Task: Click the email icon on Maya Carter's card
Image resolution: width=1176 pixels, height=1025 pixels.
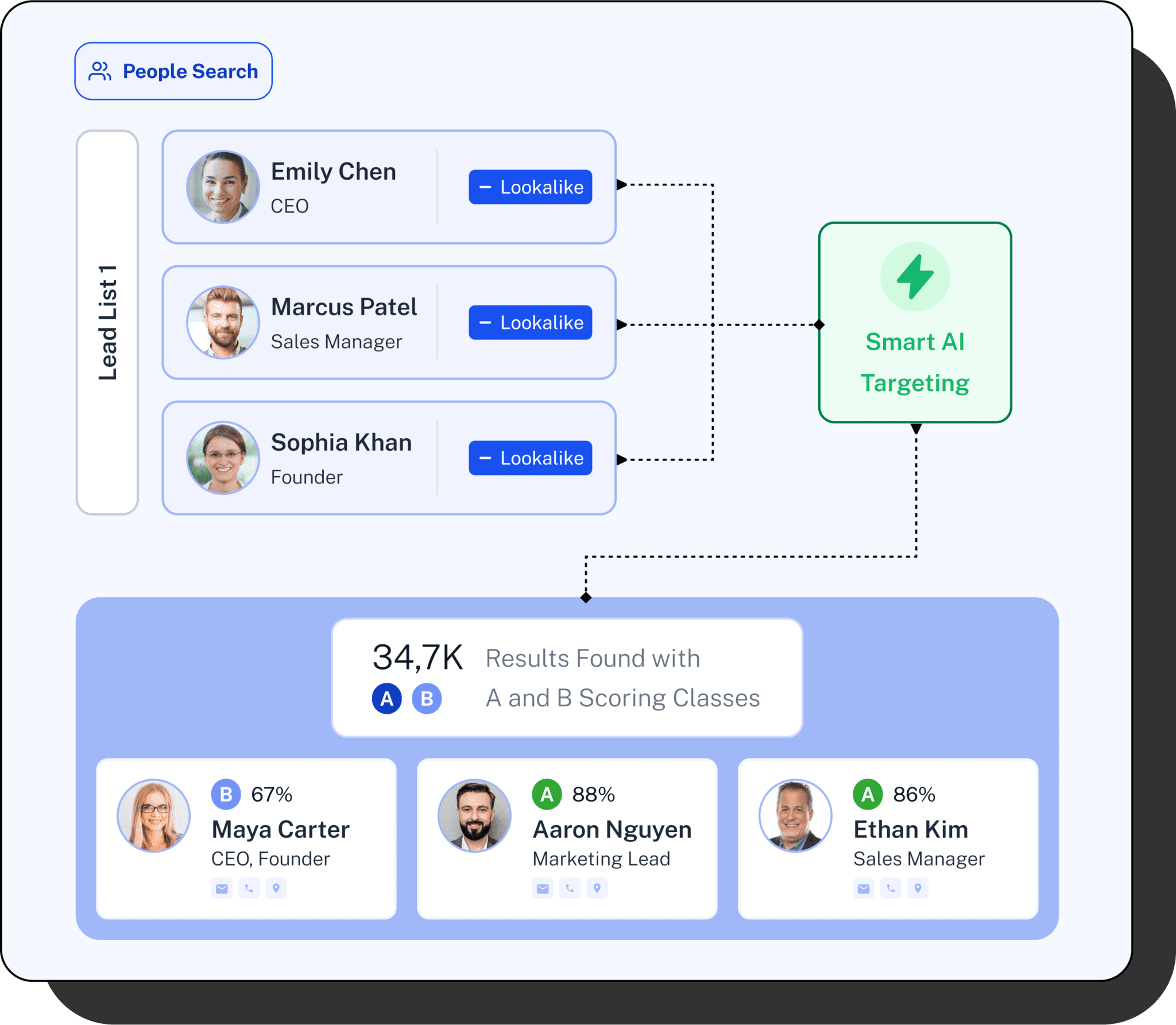Action: 221,888
